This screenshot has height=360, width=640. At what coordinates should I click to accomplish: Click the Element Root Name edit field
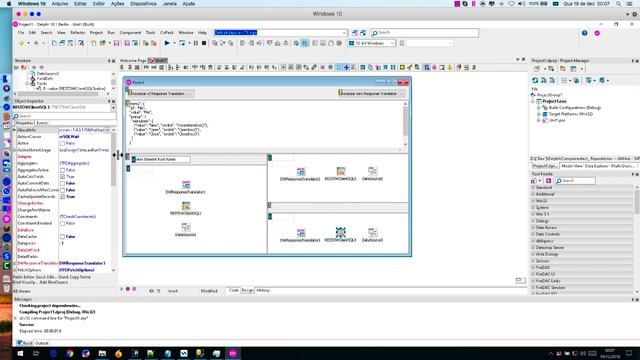click(160, 159)
